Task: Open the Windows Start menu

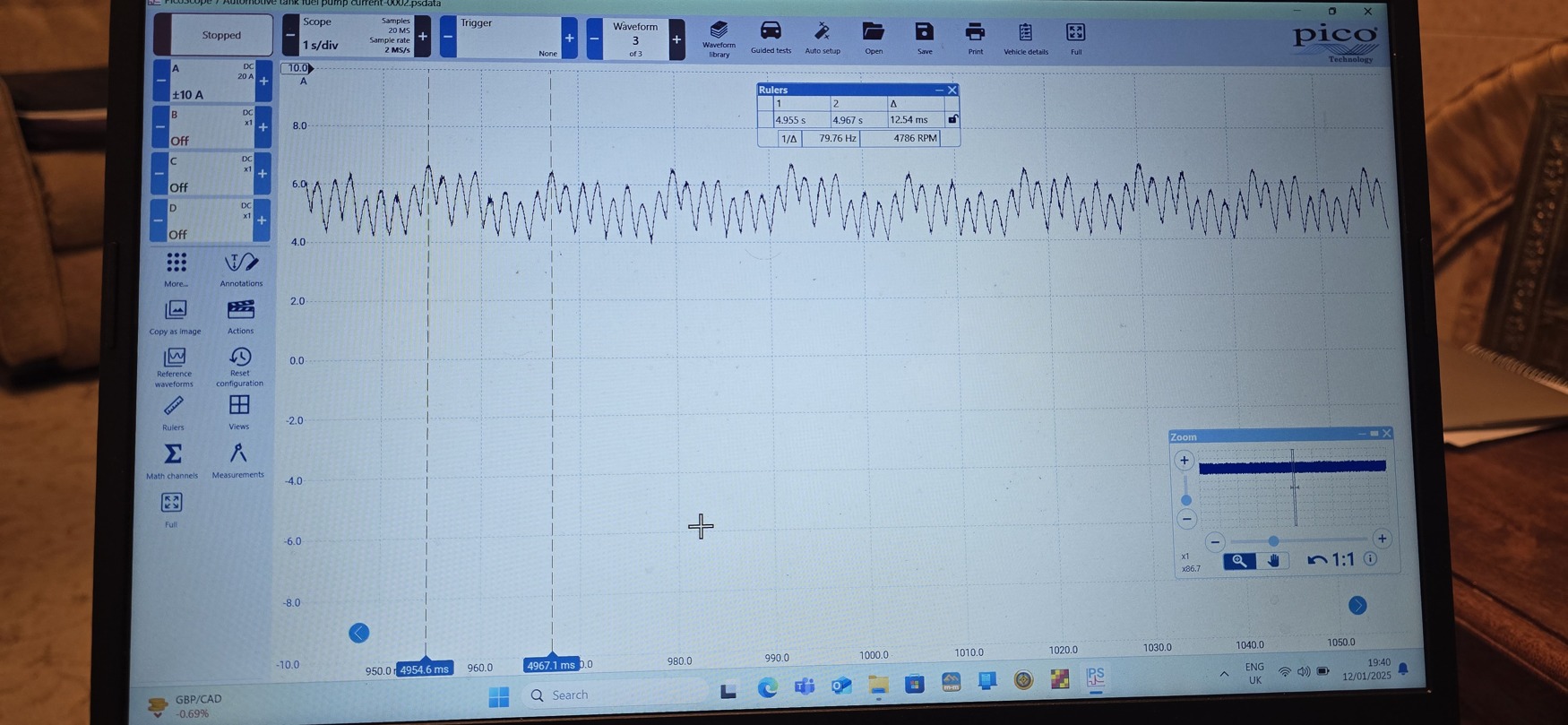Action: (499, 695)
